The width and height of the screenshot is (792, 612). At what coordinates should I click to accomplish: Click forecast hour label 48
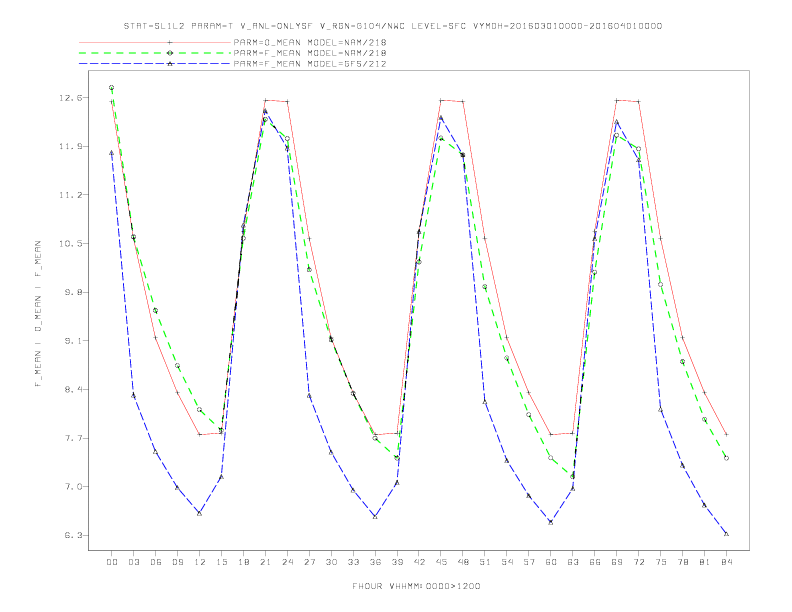tap(463, 562)
